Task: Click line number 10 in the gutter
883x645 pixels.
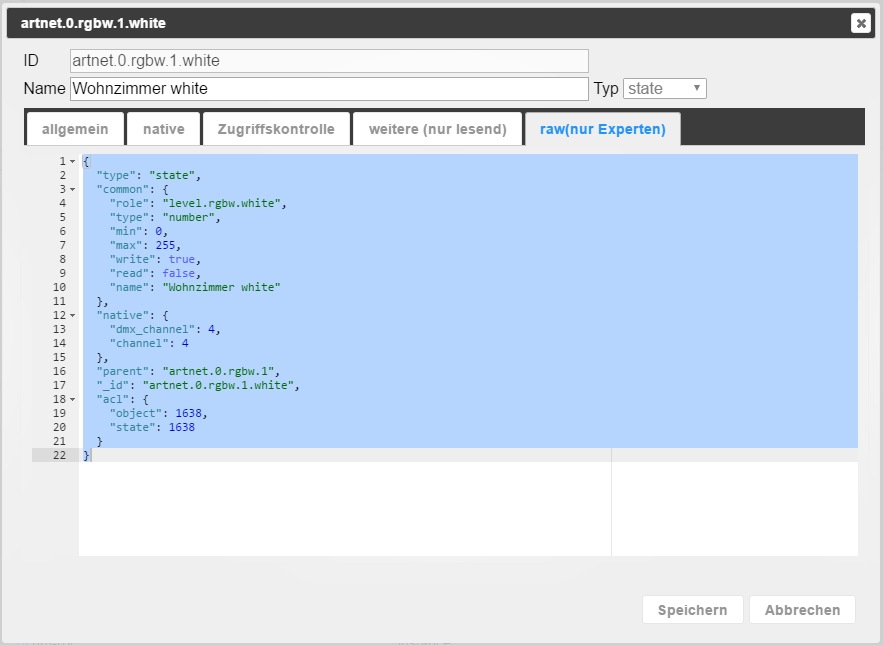Action: point(59,287)
